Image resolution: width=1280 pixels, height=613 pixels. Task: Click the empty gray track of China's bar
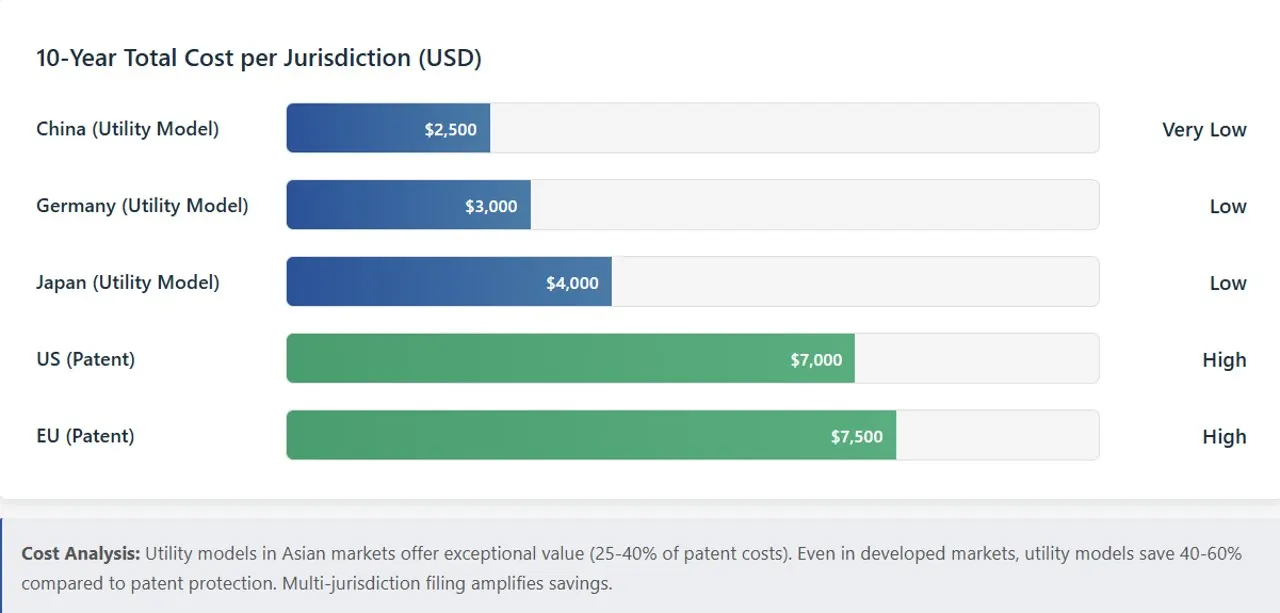[794, 129]
